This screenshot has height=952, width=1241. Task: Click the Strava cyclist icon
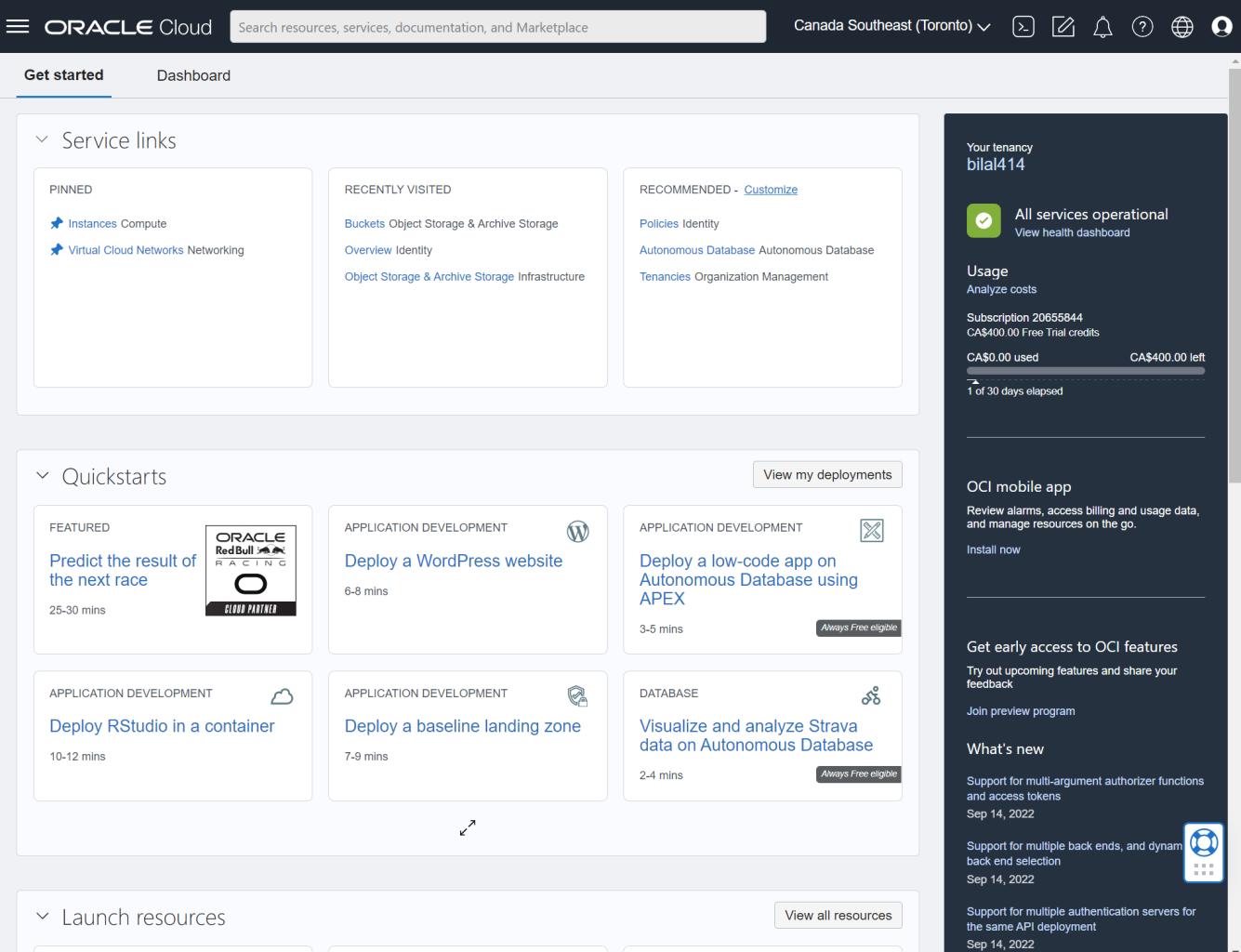tap(871, 695)
